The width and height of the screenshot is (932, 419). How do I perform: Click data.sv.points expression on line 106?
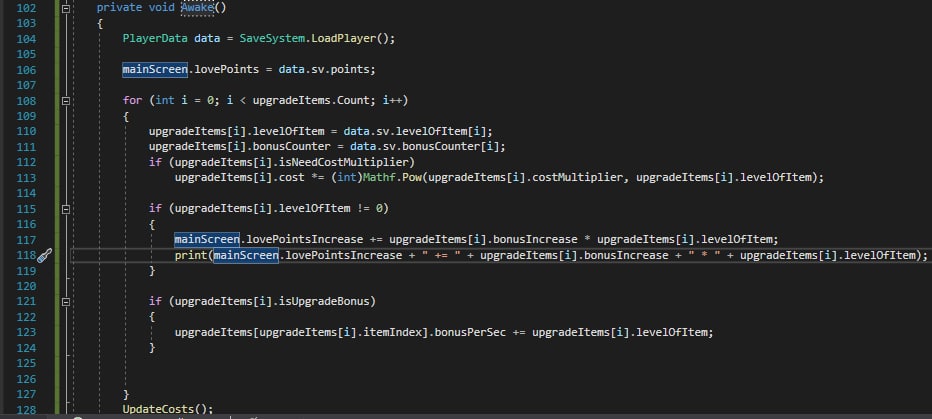[326, 70]
